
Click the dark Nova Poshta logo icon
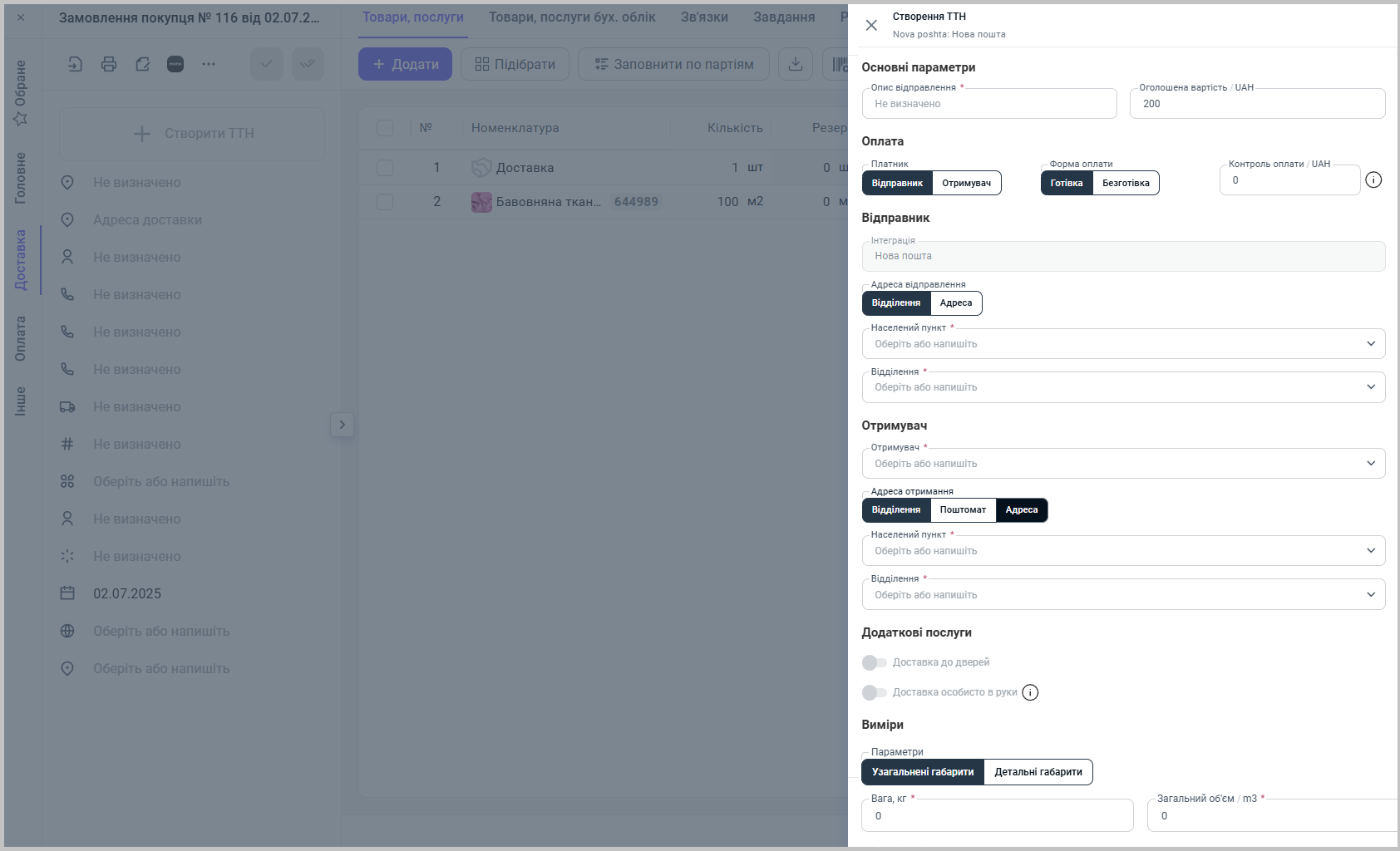(x=175, y=64)
